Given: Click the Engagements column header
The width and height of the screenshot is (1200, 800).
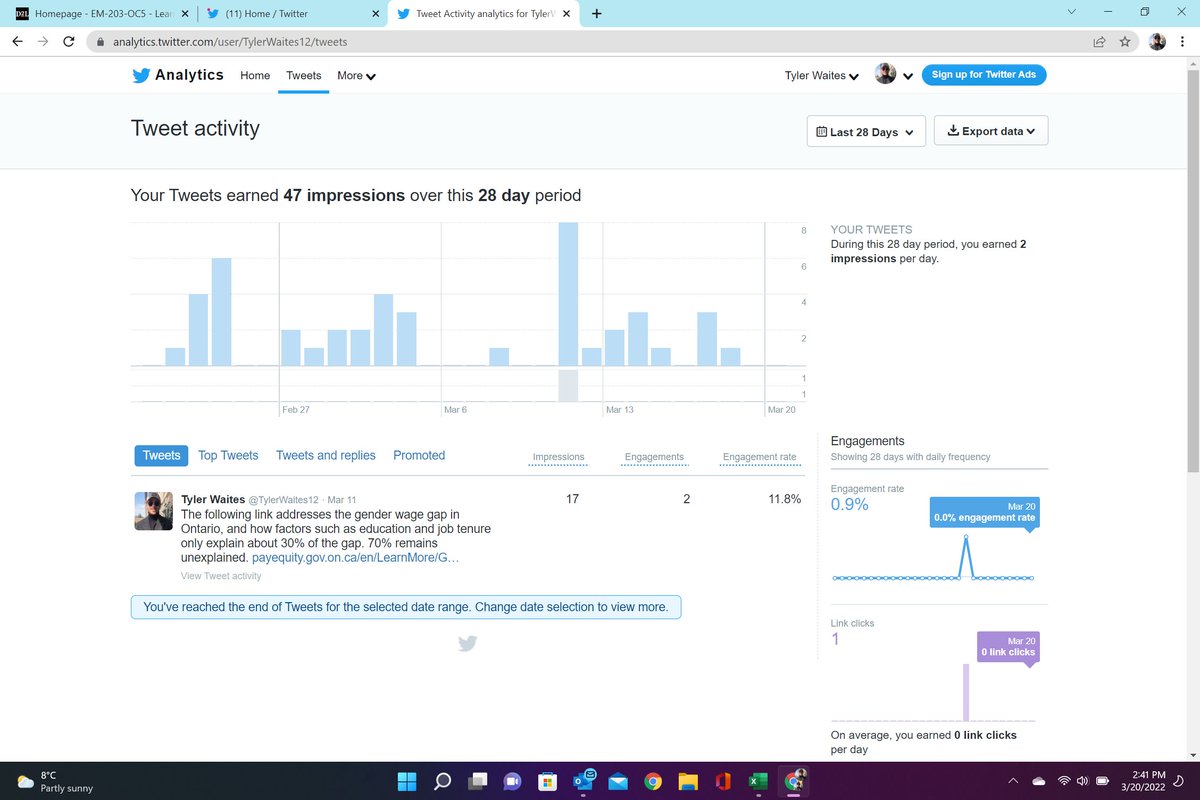Looking at the screenshot, I should click(654, 457).
